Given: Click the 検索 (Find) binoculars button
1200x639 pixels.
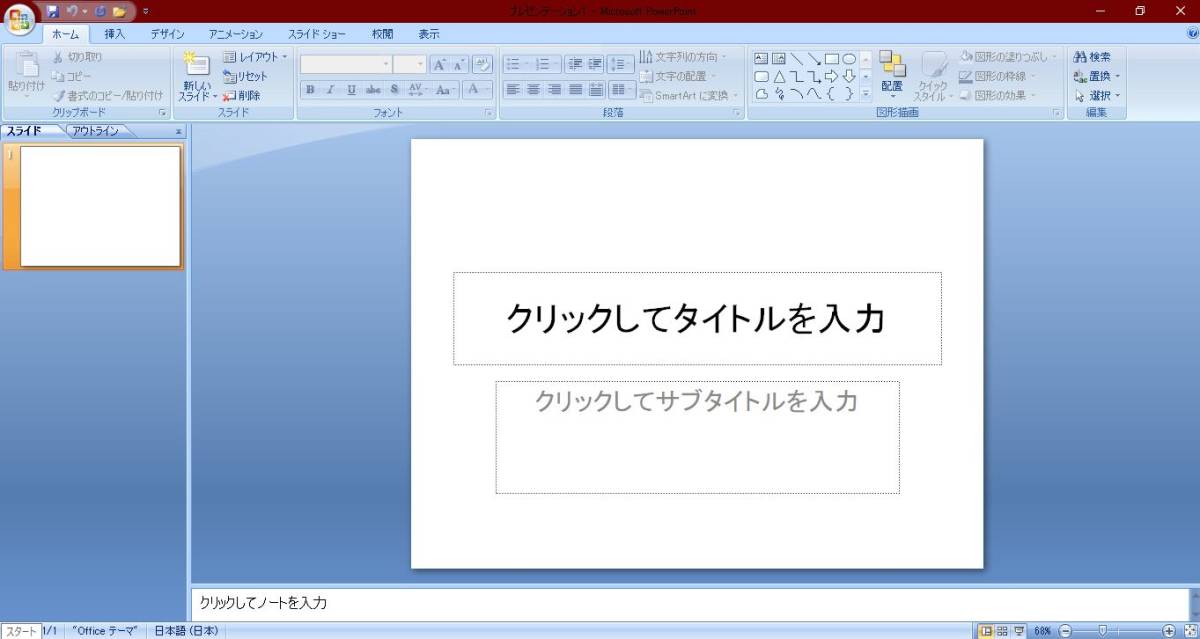Looking at the screenshot, I should pyautogui.click(x=1092, y=57).
